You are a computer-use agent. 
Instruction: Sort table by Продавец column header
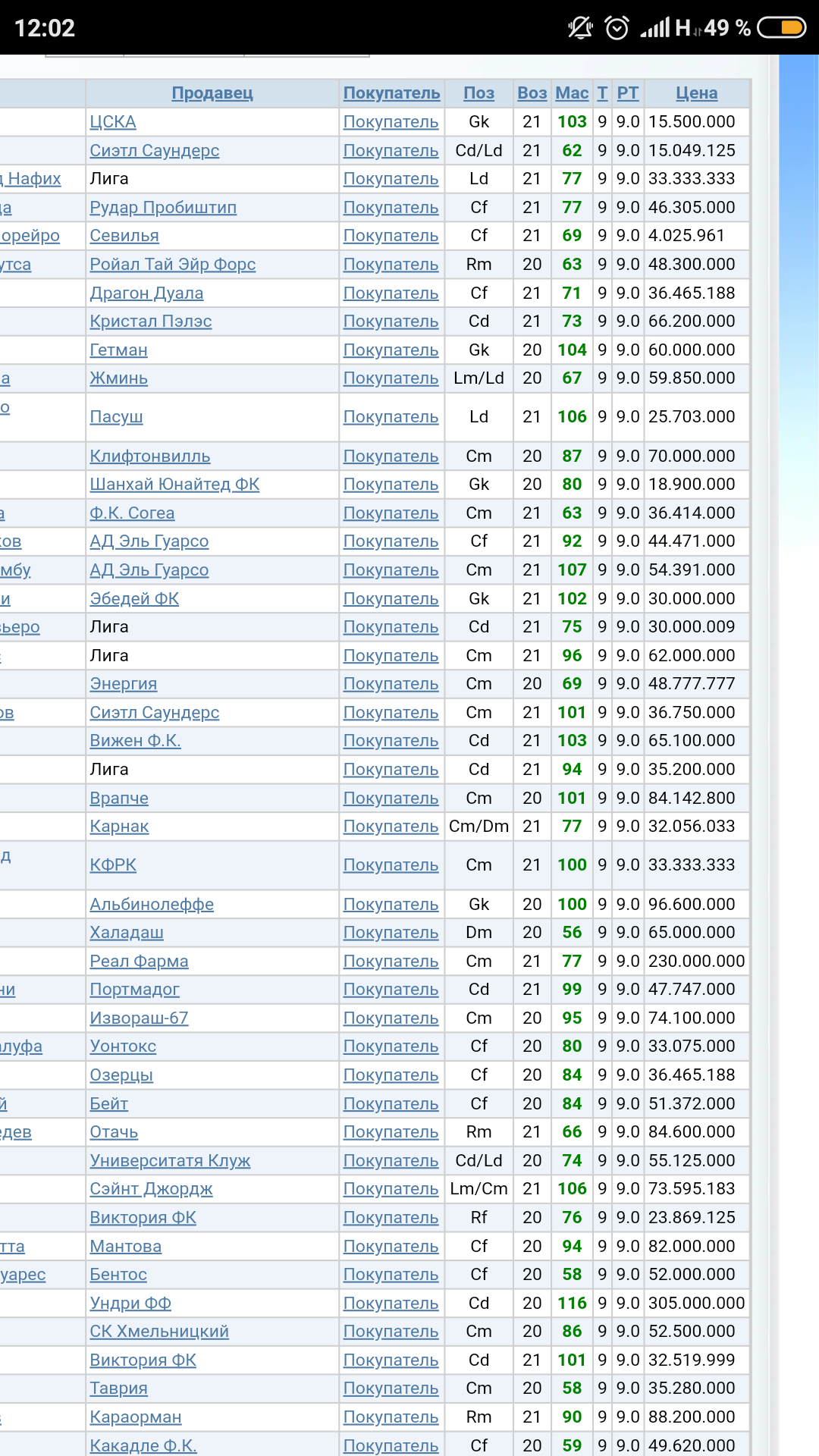(x=212, y=93)
